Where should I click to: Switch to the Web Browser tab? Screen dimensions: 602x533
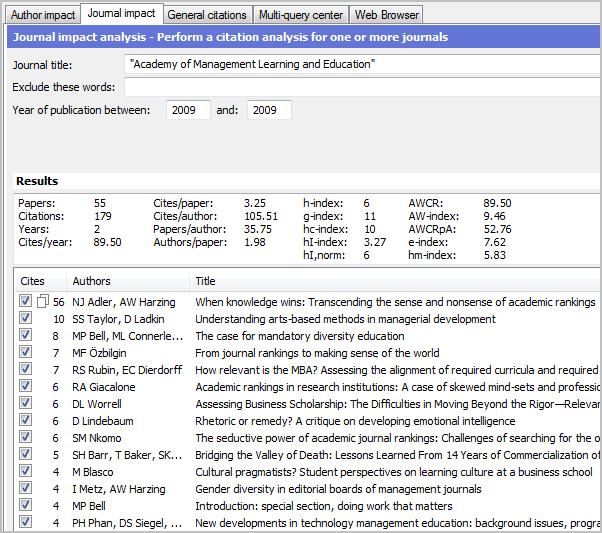tap(386, 15)
